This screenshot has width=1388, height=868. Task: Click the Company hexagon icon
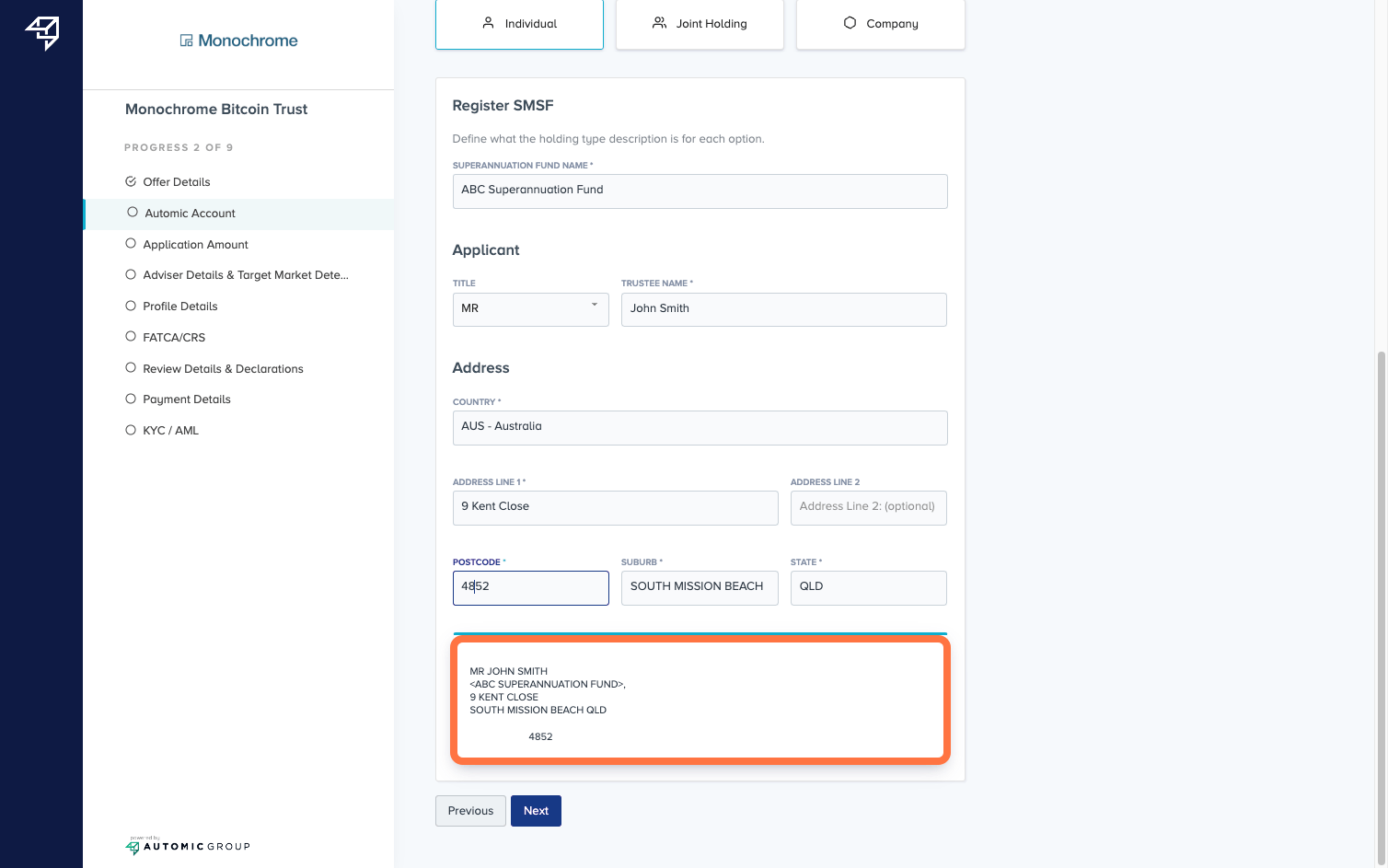tap(850, 23)
